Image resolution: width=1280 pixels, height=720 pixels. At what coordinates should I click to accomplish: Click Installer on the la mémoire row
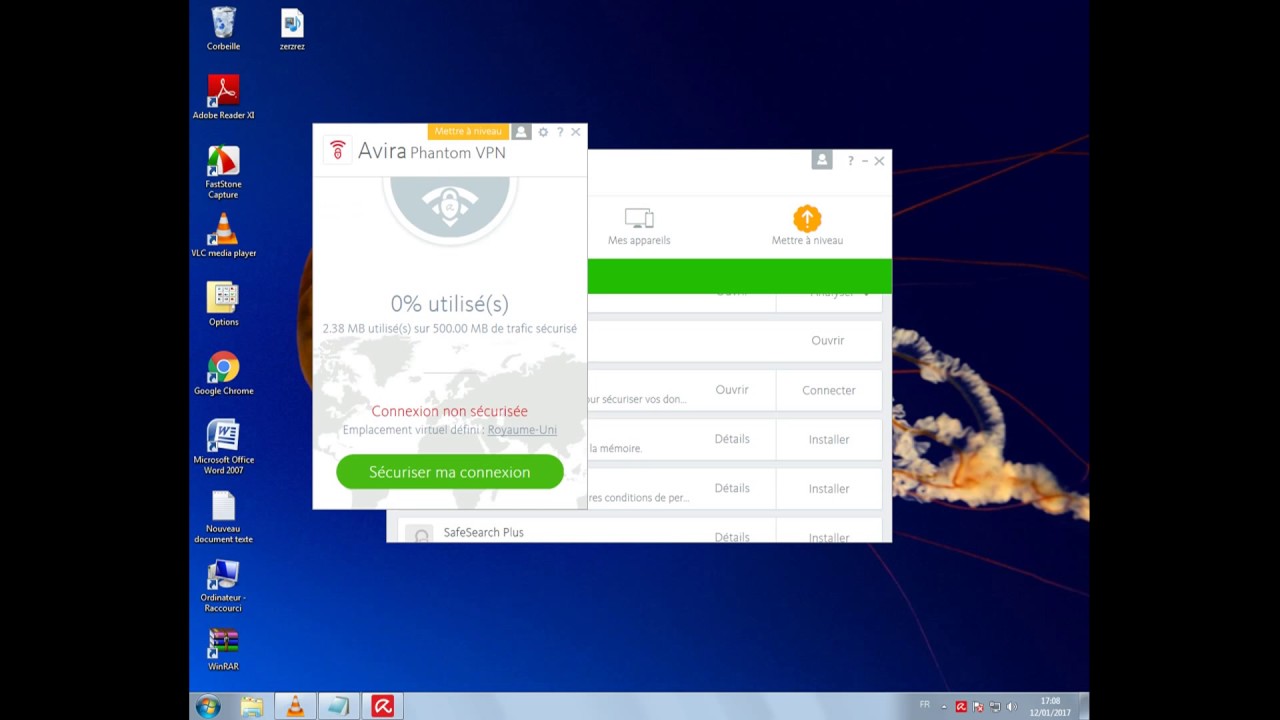click(x=829, y=439)
